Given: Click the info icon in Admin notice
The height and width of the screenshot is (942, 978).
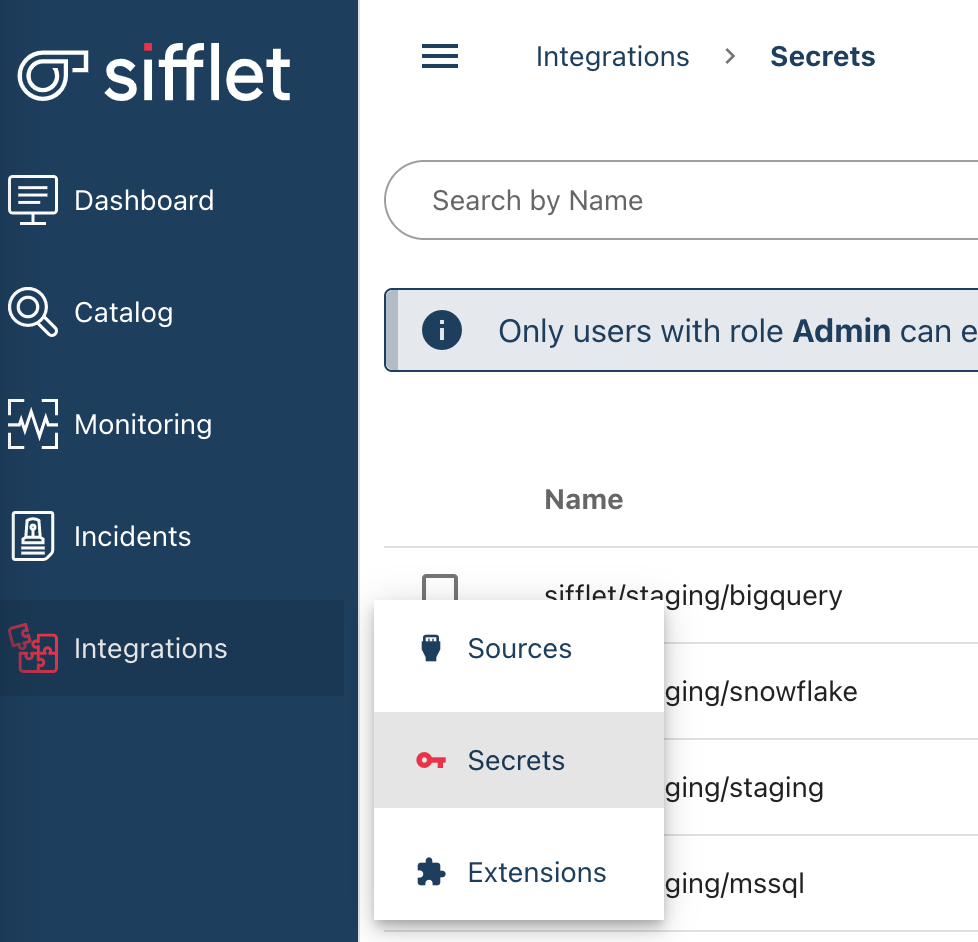Looking at the screenshot, I should click(x=442, y=331).
